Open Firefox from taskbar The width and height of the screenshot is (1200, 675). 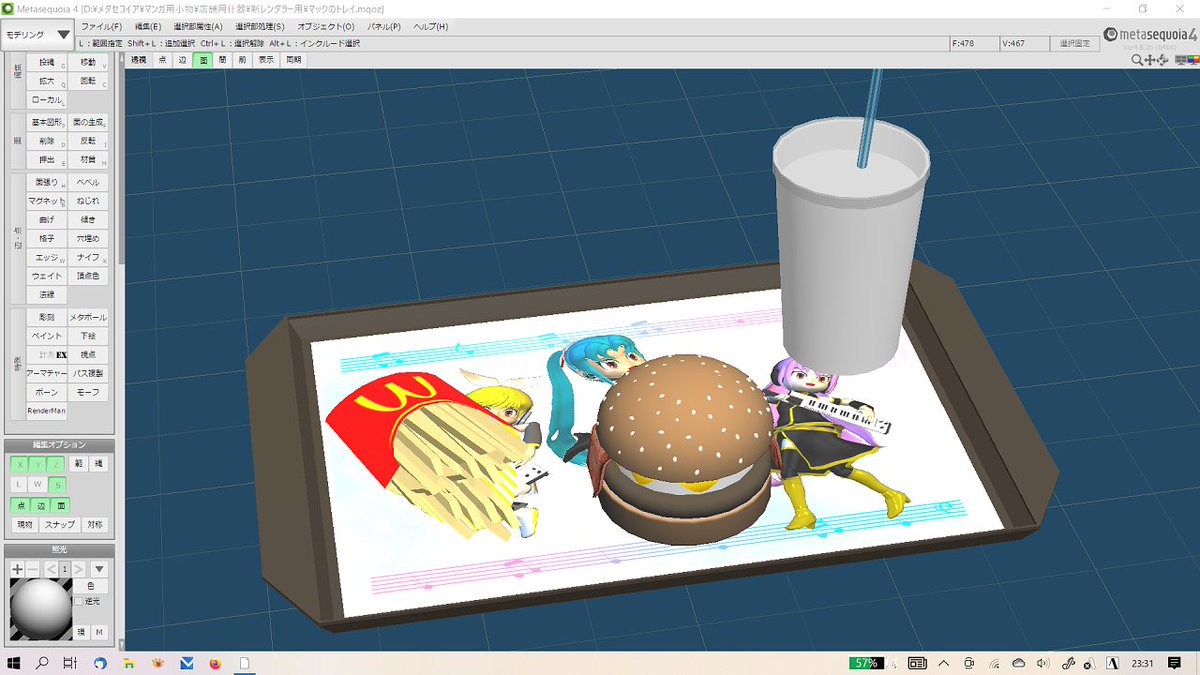(x=215, y=663)
